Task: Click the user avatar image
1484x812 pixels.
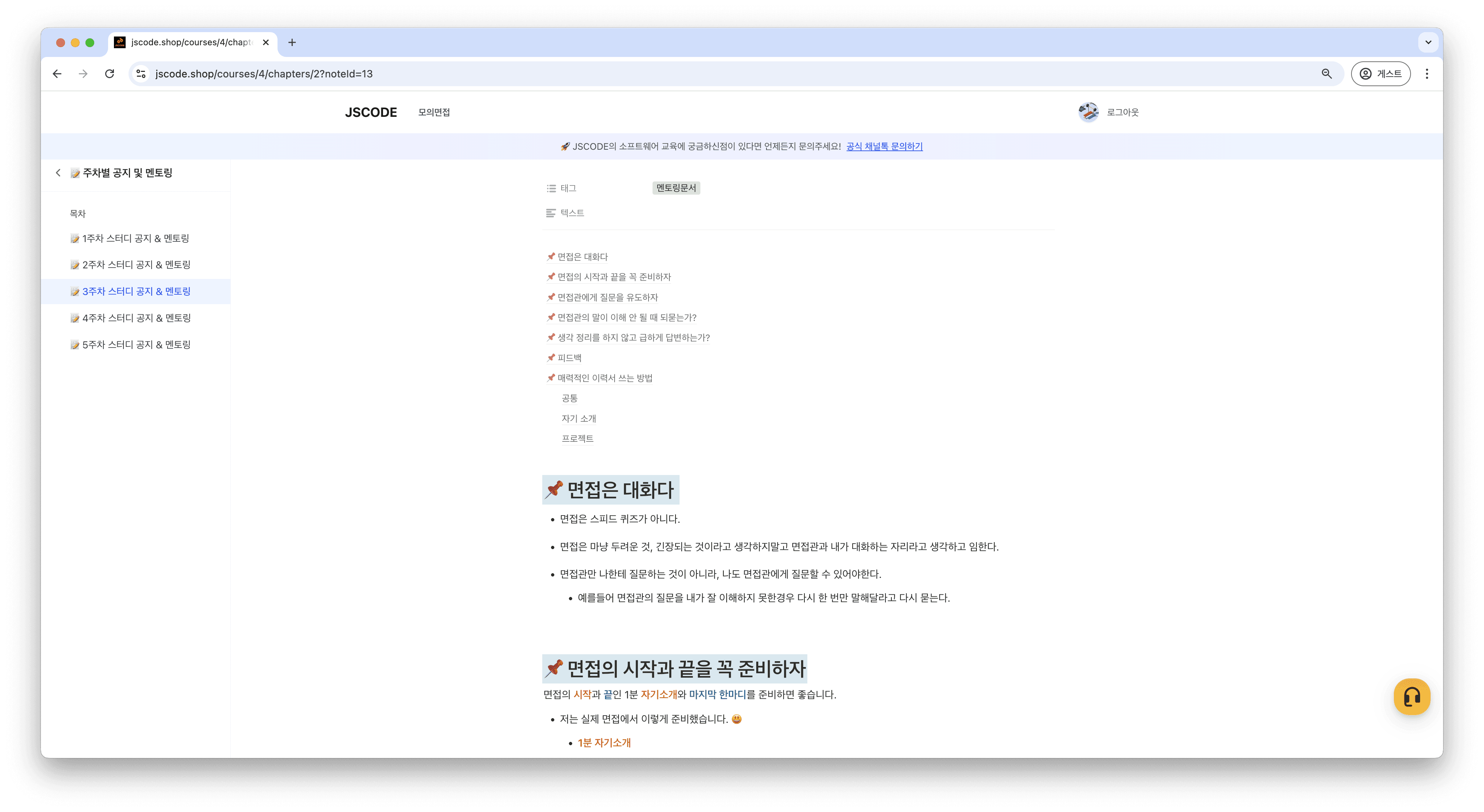Action: (x=1088, y=112)
